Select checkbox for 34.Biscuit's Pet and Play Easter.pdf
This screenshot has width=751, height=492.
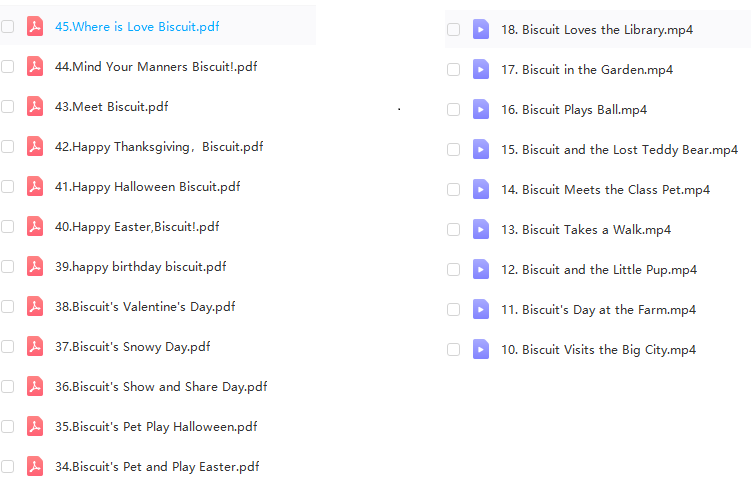click(x=7, y=466)
